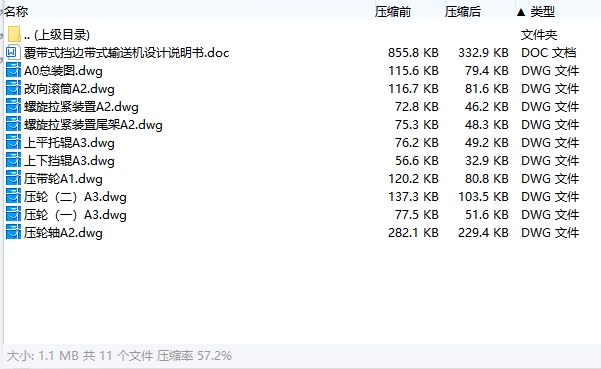
Task: Sort by the 名称 column header
Action: point(16,11)
